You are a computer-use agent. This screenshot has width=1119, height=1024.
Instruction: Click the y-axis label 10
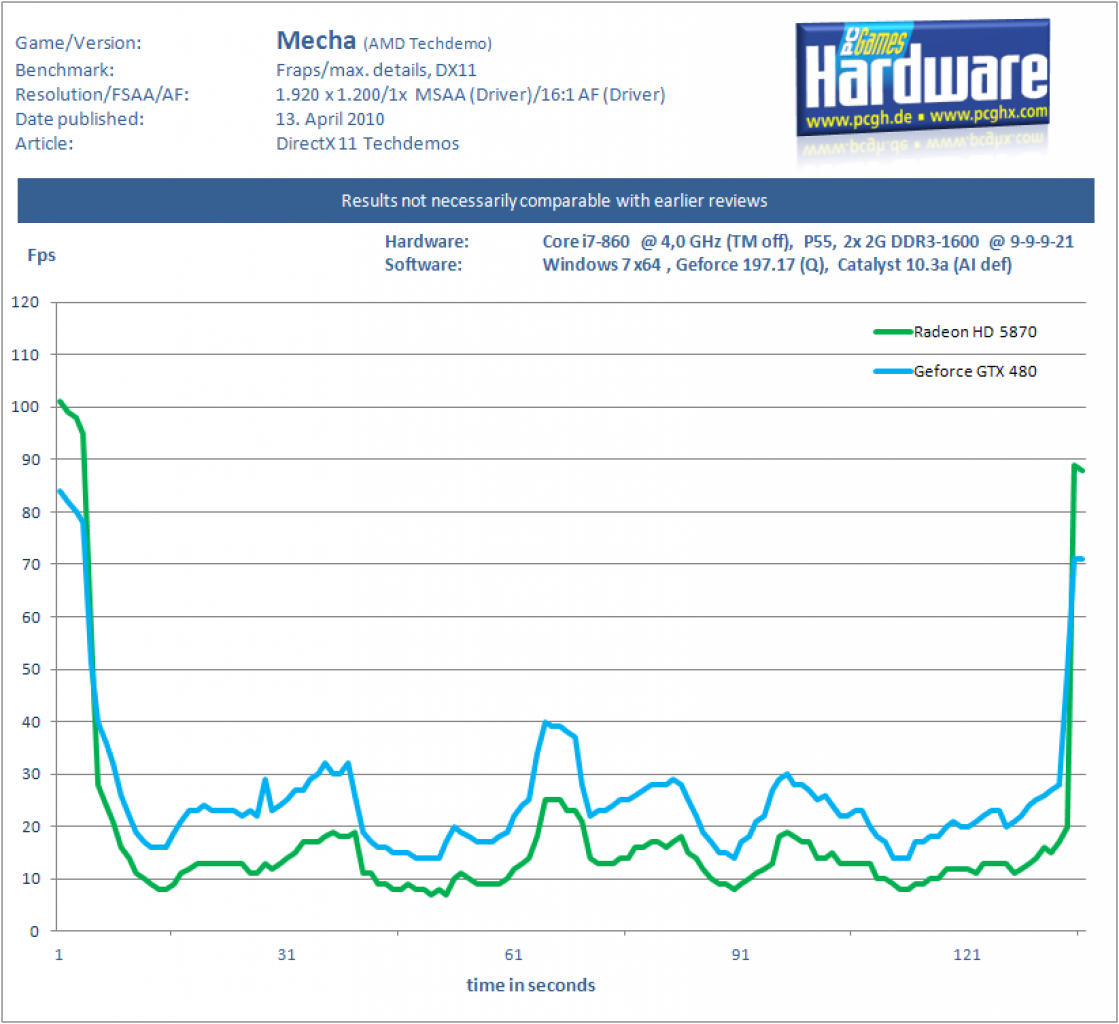coord(31,879)
